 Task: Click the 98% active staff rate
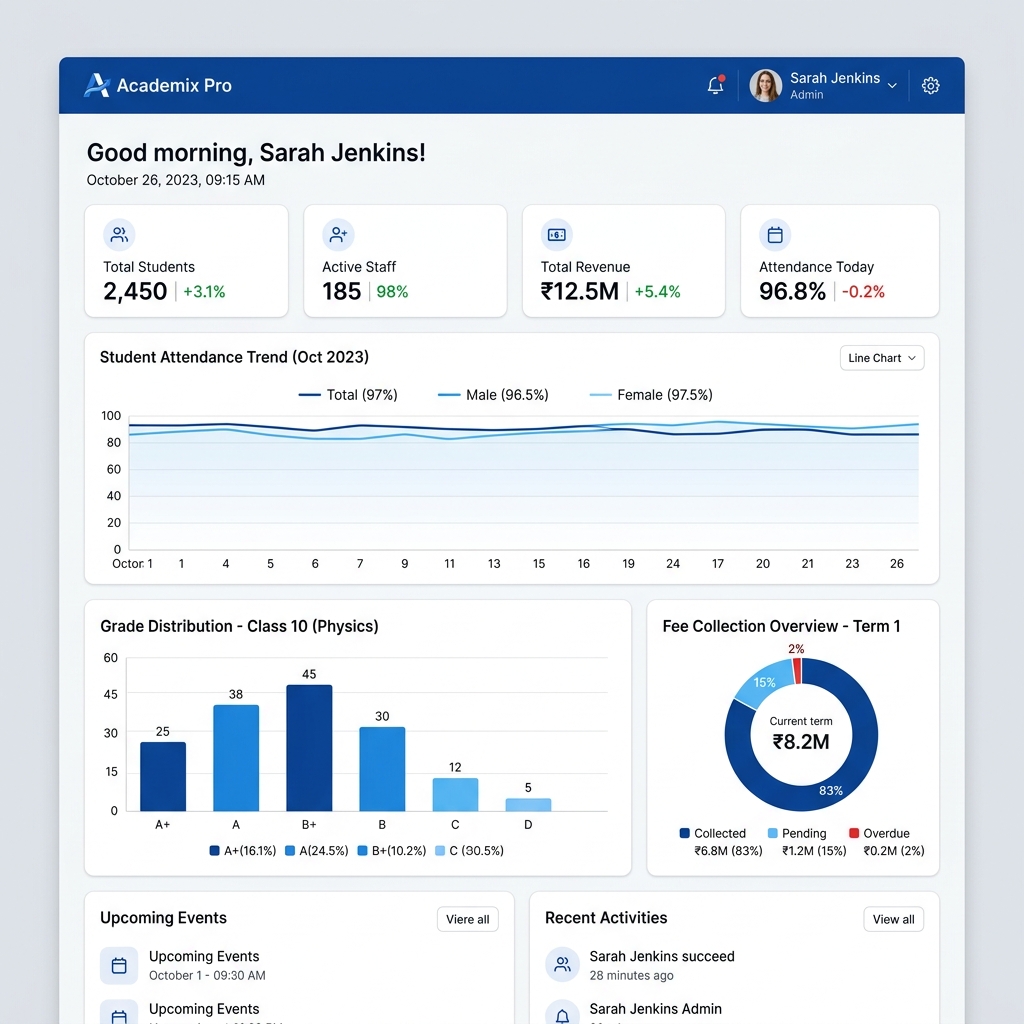pyautogui.click(x=392, y=292)
